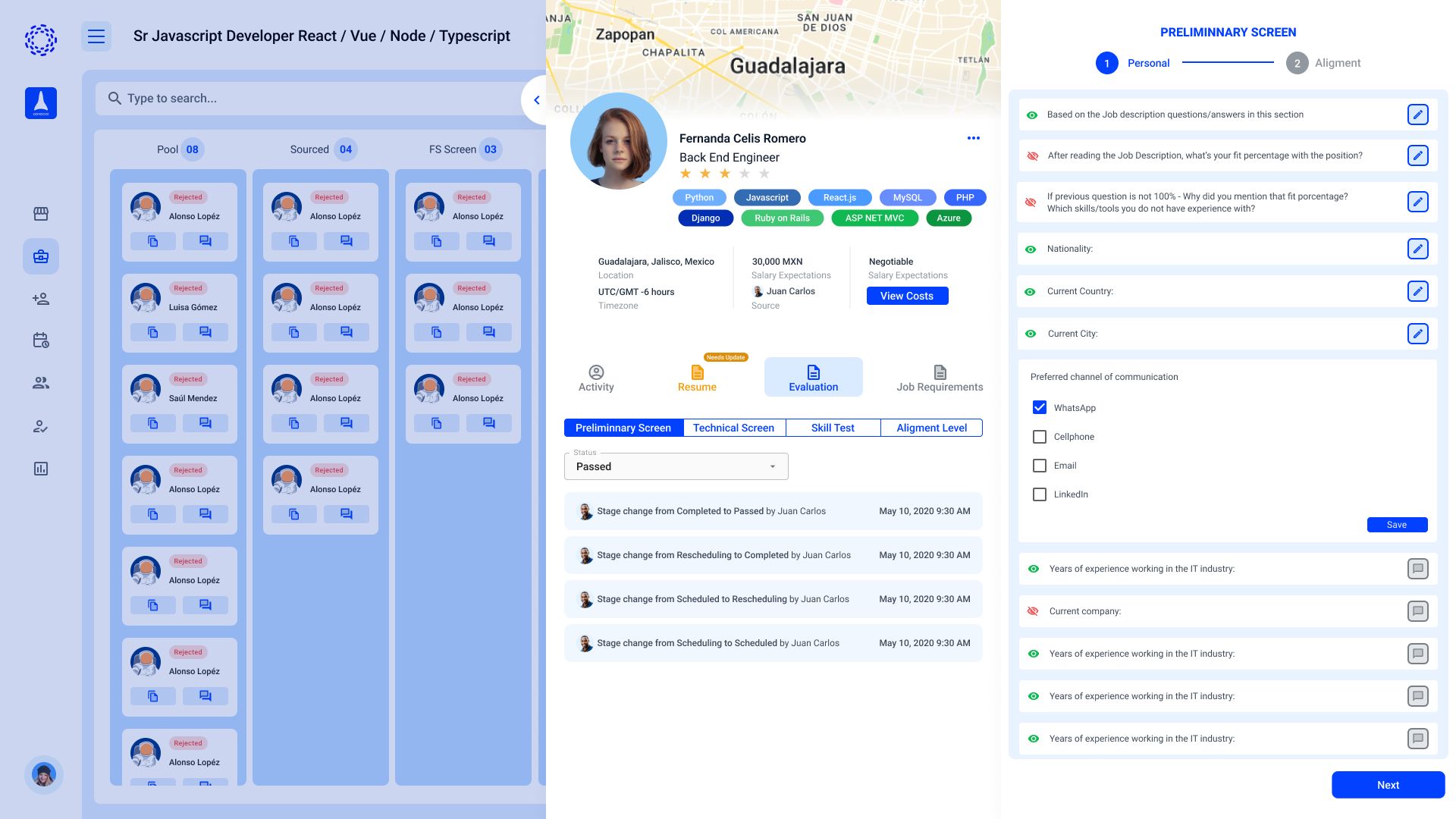1456x819 pixels.
Task: Edit the Nationality question with the pencil icon
Action: pyautogui.click(x=1417, y=249)
